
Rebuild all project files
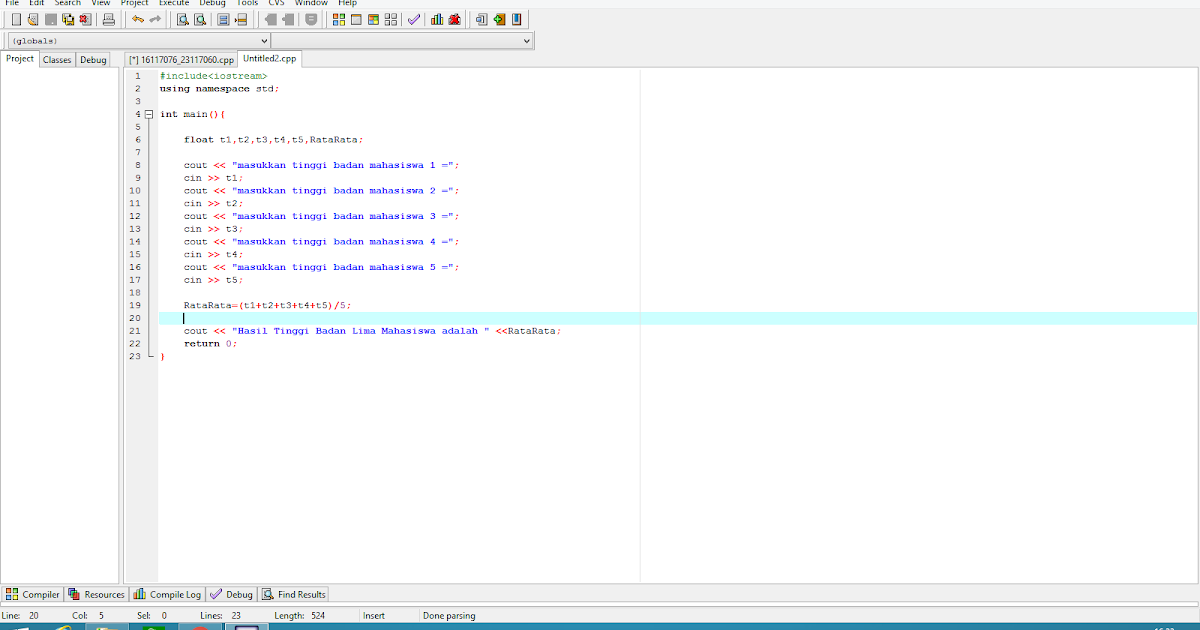tap(390, 18)
